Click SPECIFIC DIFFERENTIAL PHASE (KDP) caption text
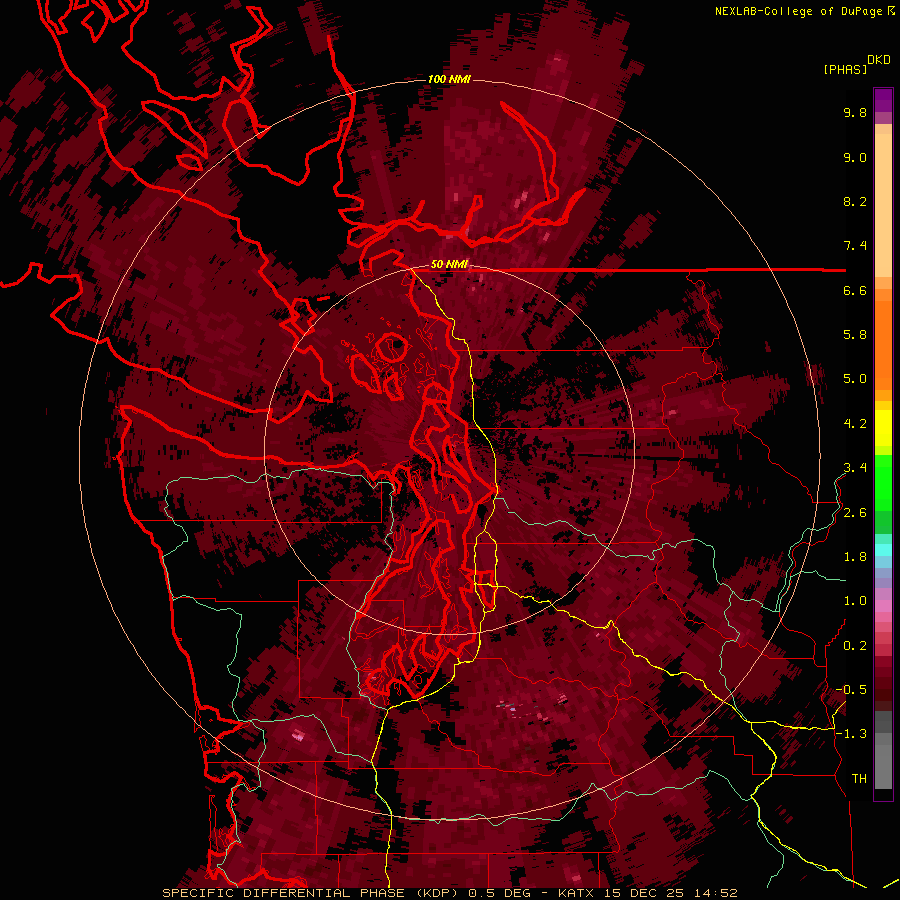 click(x=312, y=893)
